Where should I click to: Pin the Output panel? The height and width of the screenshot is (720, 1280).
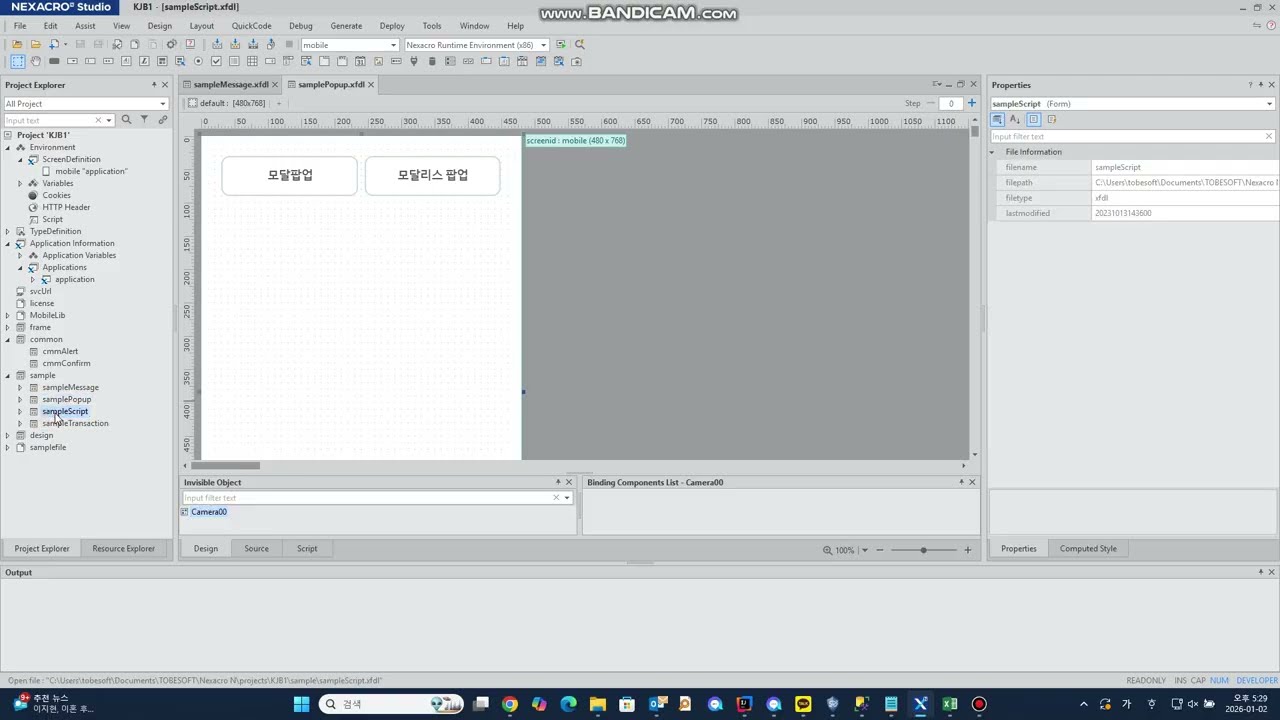point(1260,572)
